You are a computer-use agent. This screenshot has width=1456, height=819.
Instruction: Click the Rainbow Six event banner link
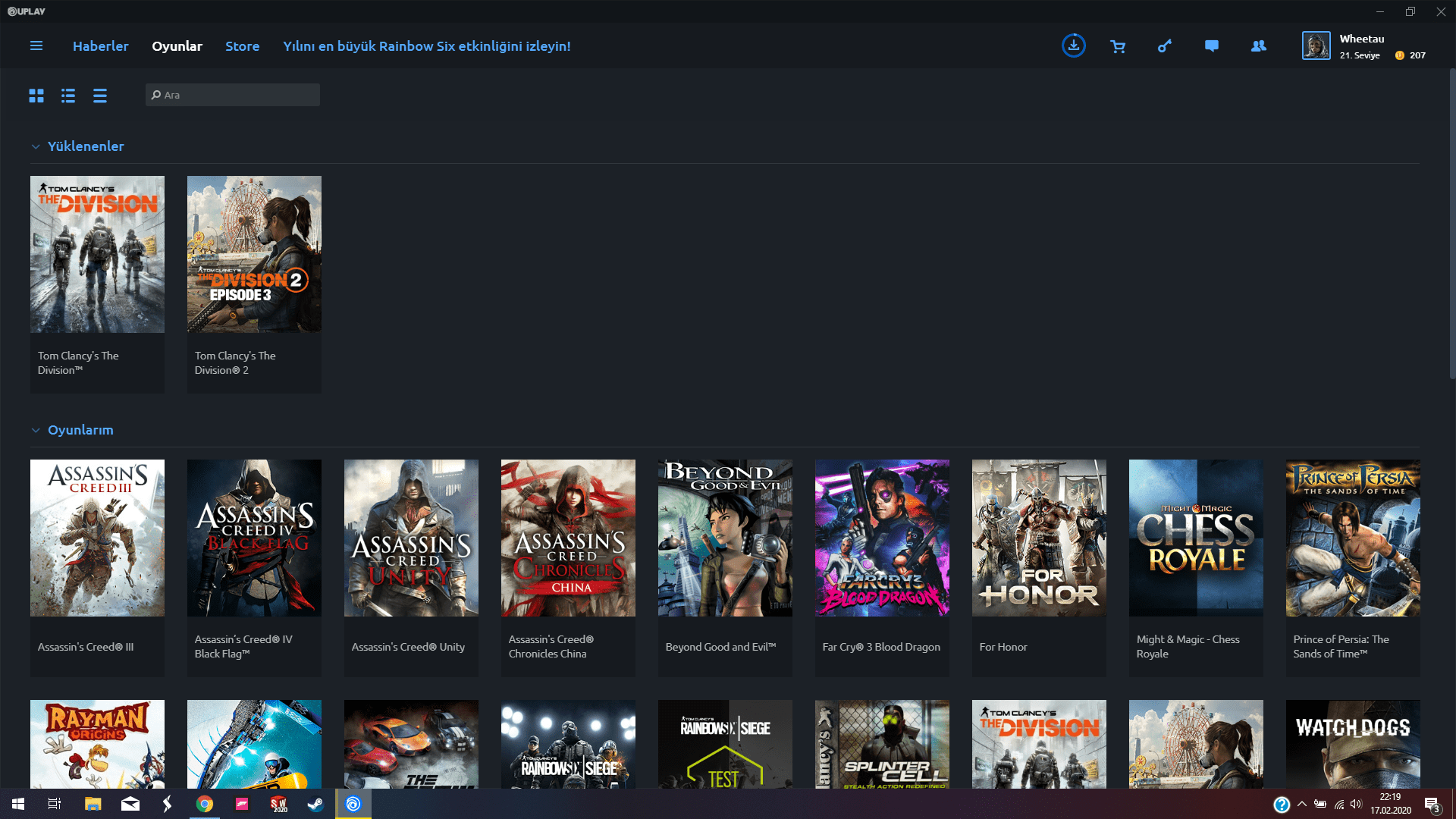[427, 45]
